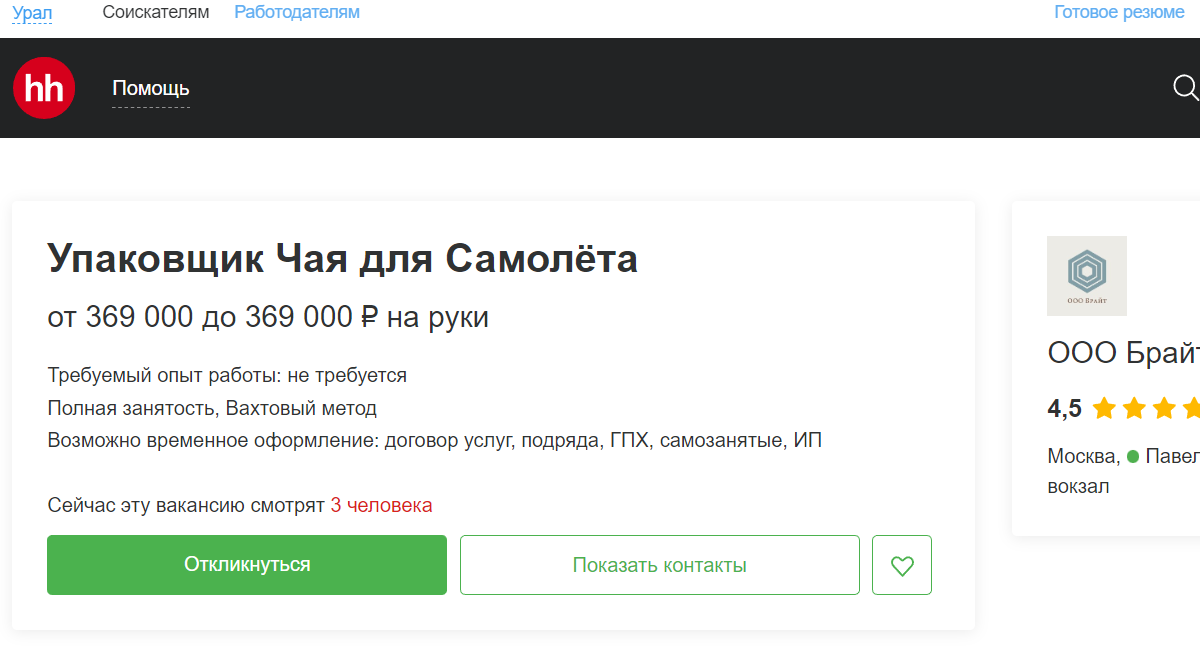Viewport: 1200px width, 653px height.
Task: Switch to Работодателям tab
Action: (x=297, y=12)
